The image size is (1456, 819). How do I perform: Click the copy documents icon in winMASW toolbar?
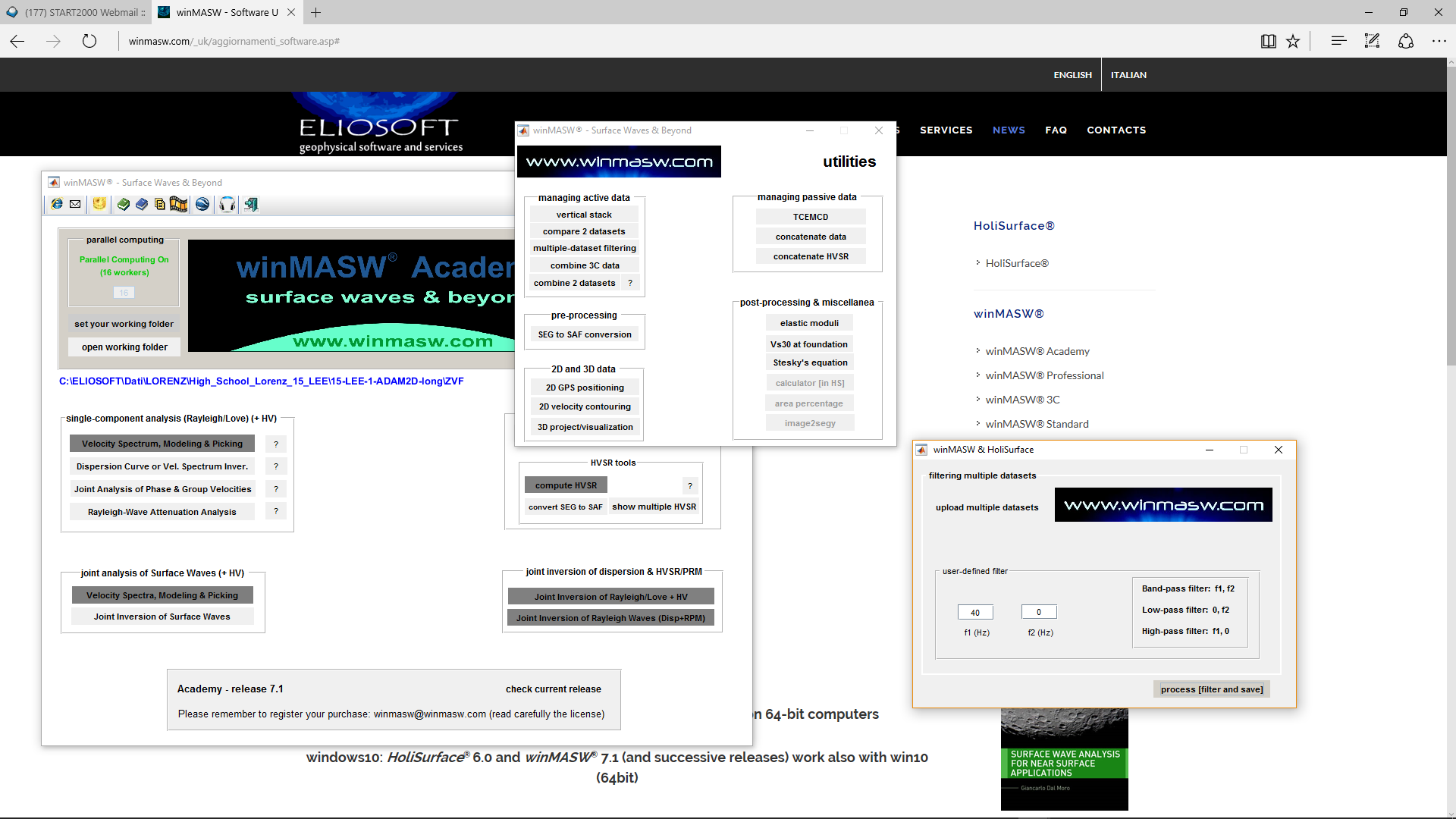[159, 204]
